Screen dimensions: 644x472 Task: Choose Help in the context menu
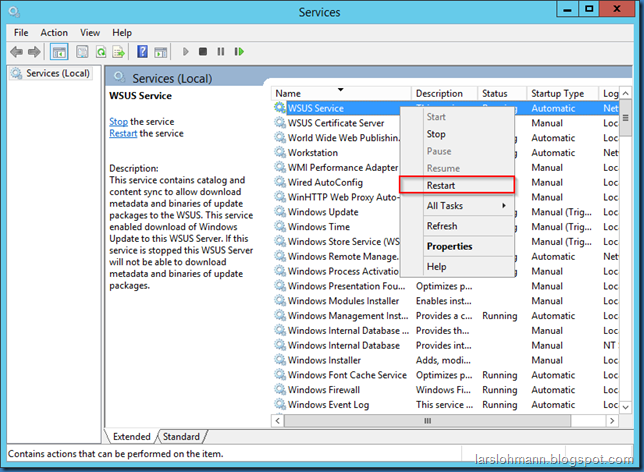457,267
